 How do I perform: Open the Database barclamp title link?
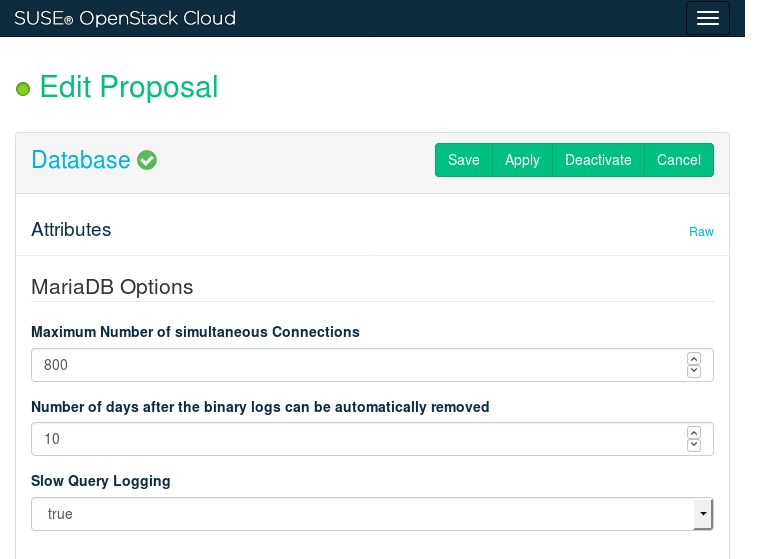click(x=81, y=160)
